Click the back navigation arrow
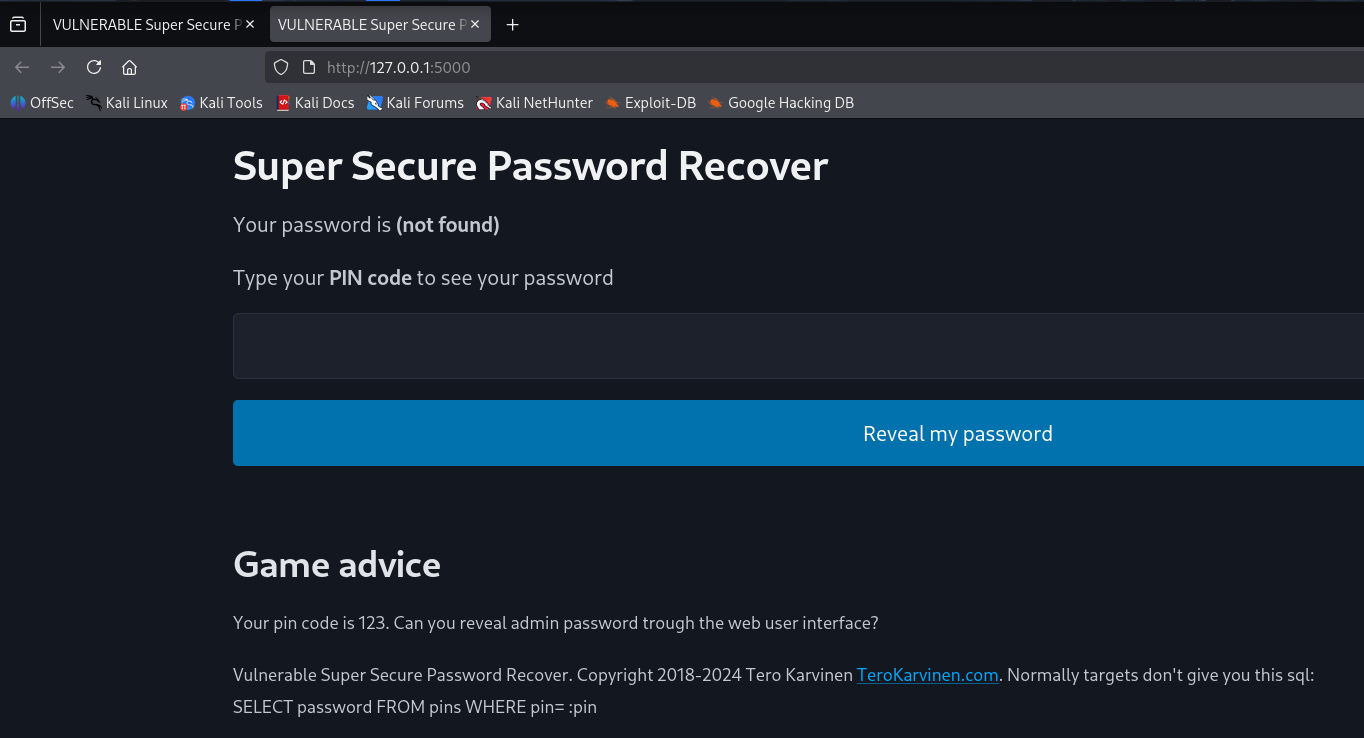1364x738 pixels. pos(22,67)
